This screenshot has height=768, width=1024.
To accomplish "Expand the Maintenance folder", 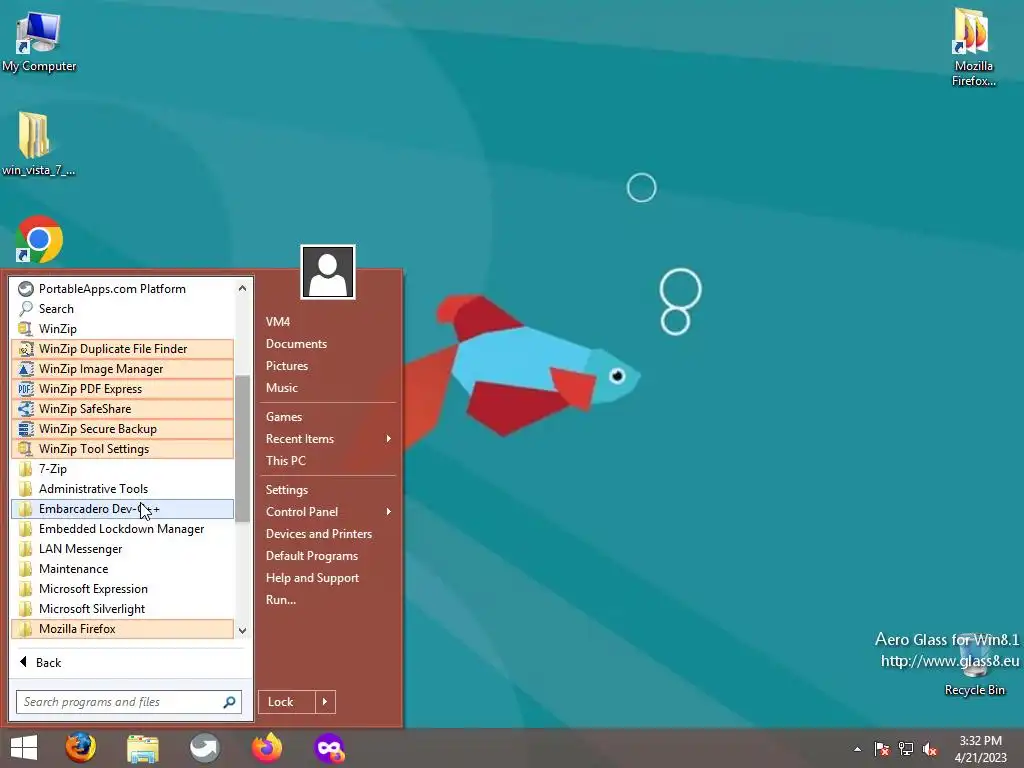I will coord(123,569).
